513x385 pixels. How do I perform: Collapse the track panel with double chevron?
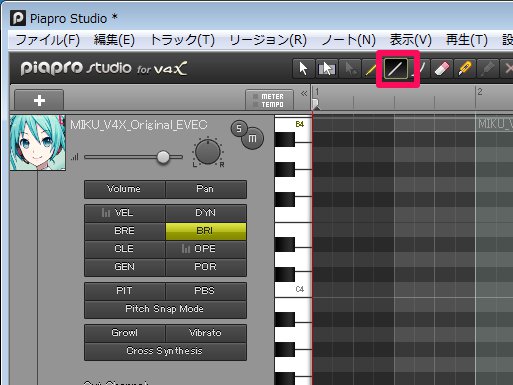click(304, 94)
